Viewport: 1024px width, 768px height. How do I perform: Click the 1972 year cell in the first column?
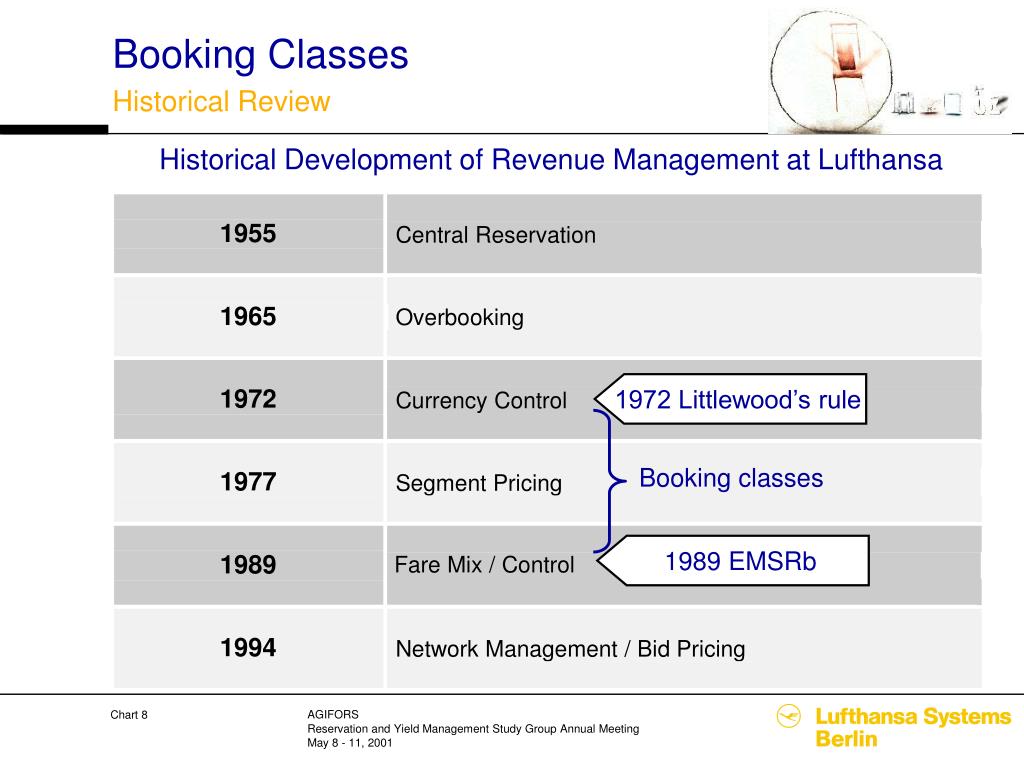[x=248, y=399]
